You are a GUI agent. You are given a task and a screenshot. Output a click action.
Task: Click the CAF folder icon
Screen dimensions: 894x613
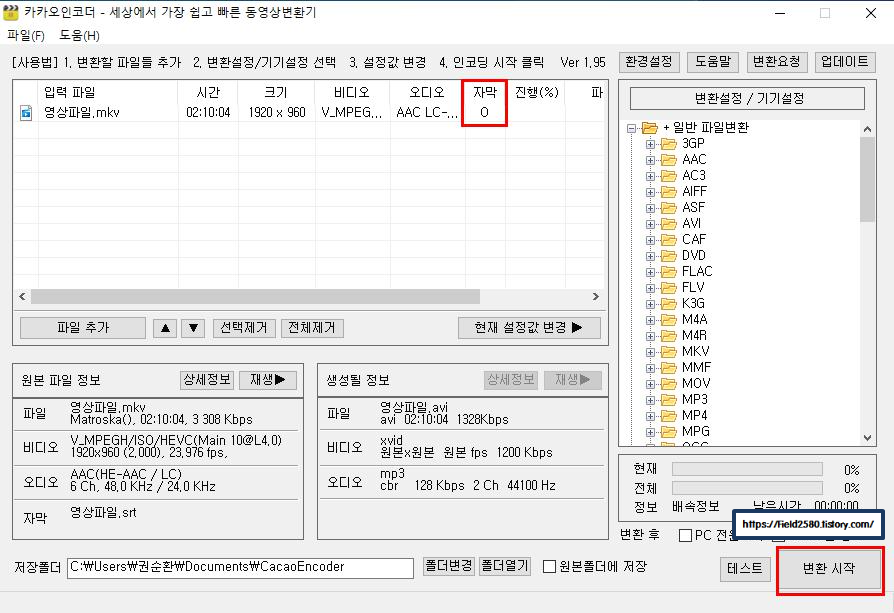(669, 239)
